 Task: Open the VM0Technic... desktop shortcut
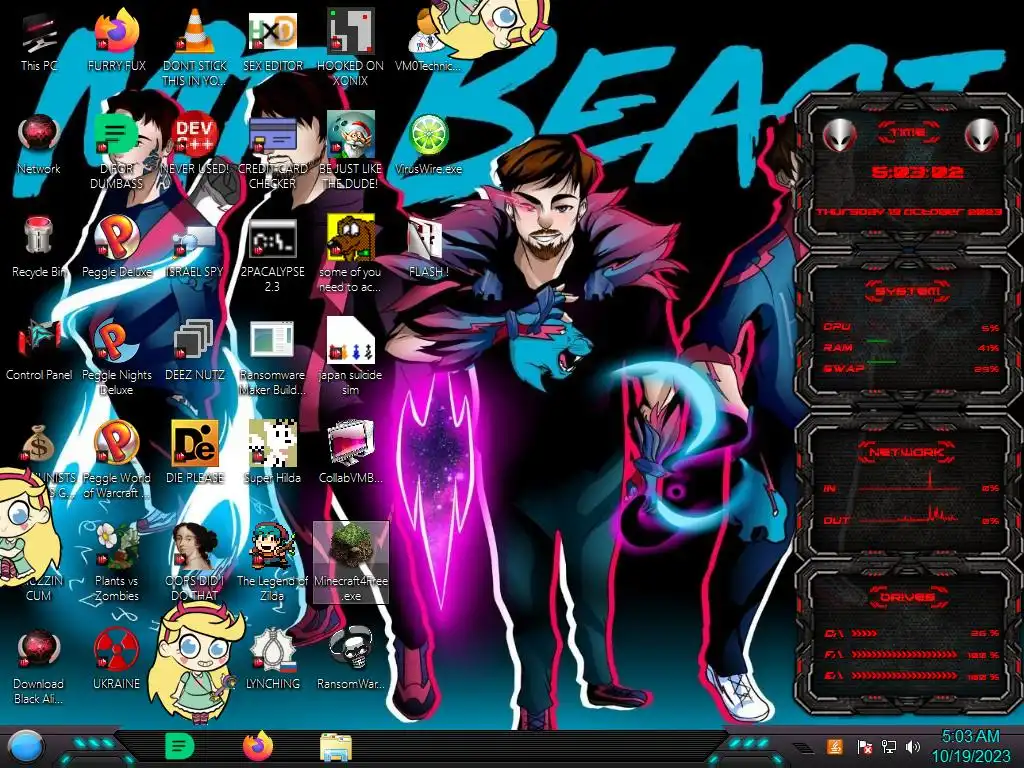coord(428,41)
